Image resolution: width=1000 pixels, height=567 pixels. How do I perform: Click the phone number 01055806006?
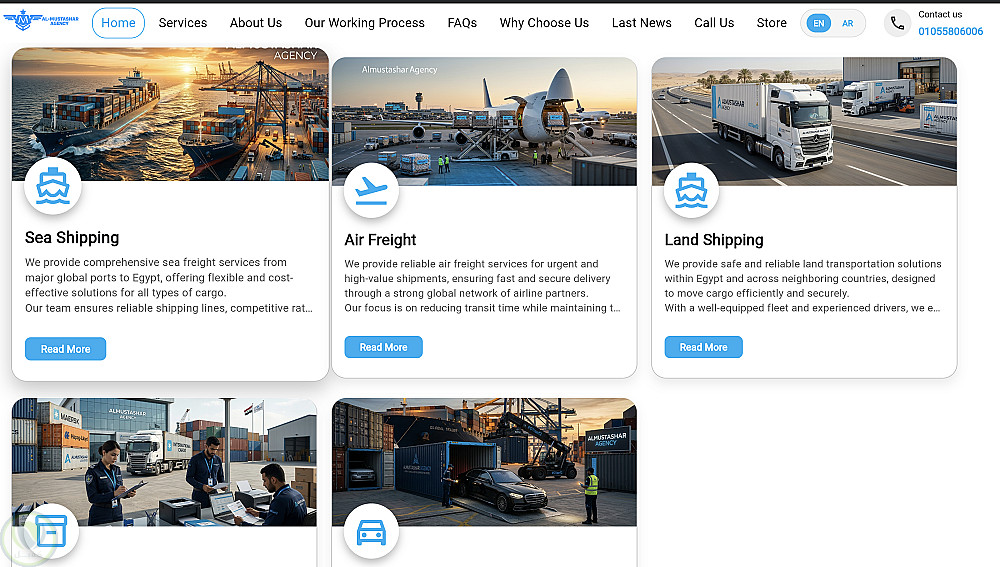point(950,31)
